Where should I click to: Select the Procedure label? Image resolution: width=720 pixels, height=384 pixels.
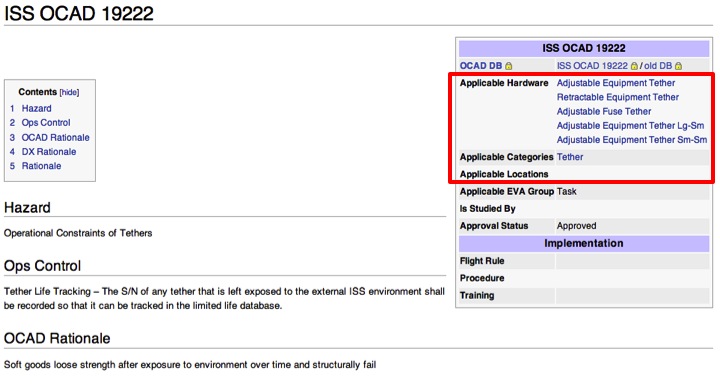click(x=482, y=278)
